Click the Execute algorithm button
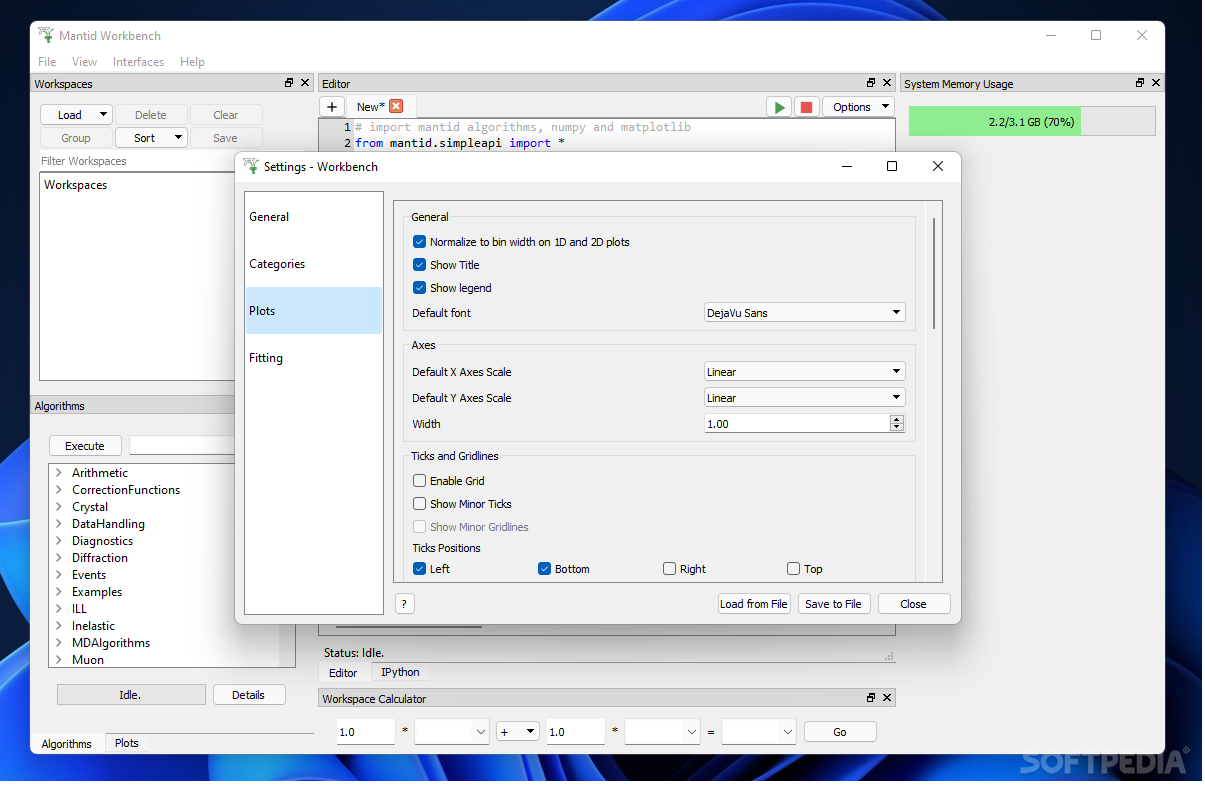The width and height of the screenshot is (1205, 789). pos(85,446)
